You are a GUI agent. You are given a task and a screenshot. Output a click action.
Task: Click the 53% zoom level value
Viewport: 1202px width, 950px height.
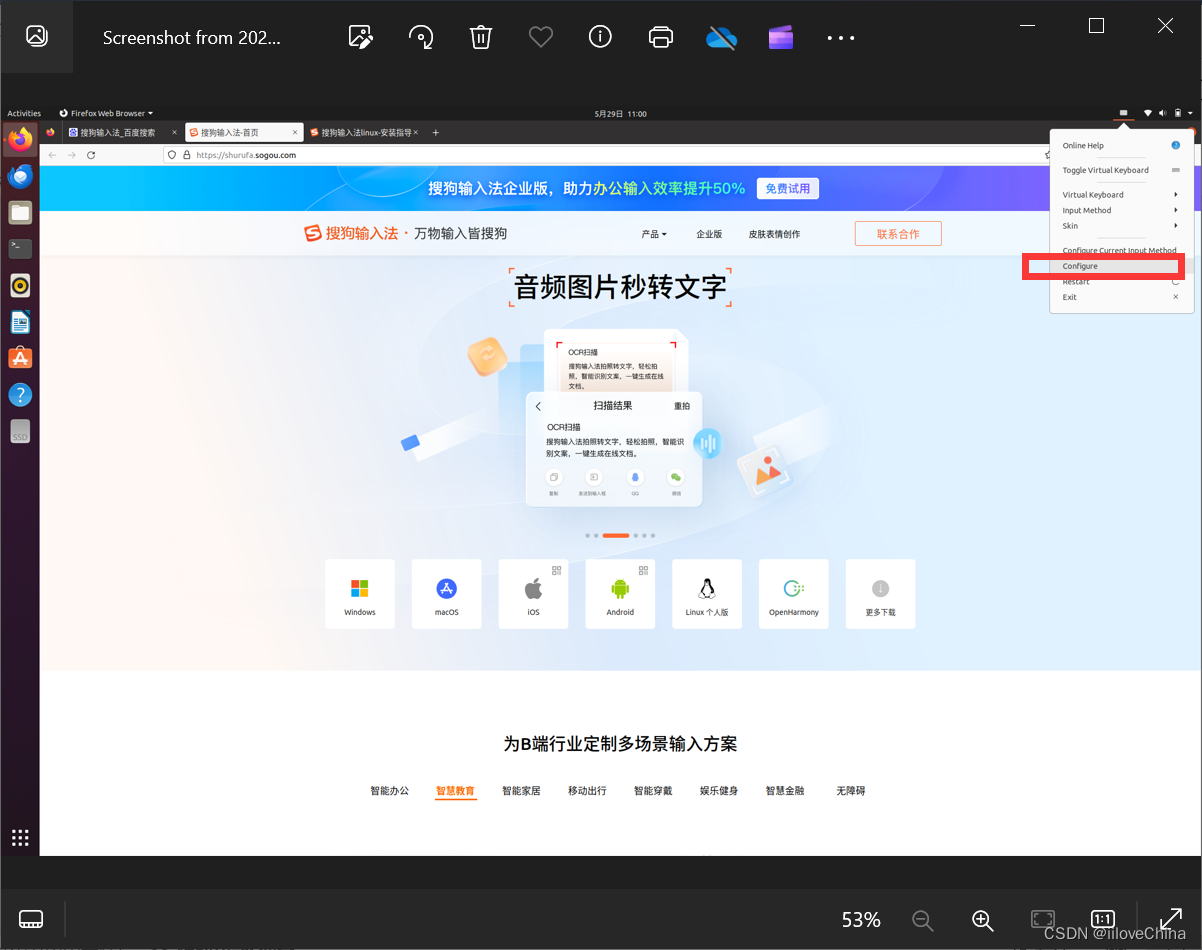pyautogui.click(x=861, y=919)
